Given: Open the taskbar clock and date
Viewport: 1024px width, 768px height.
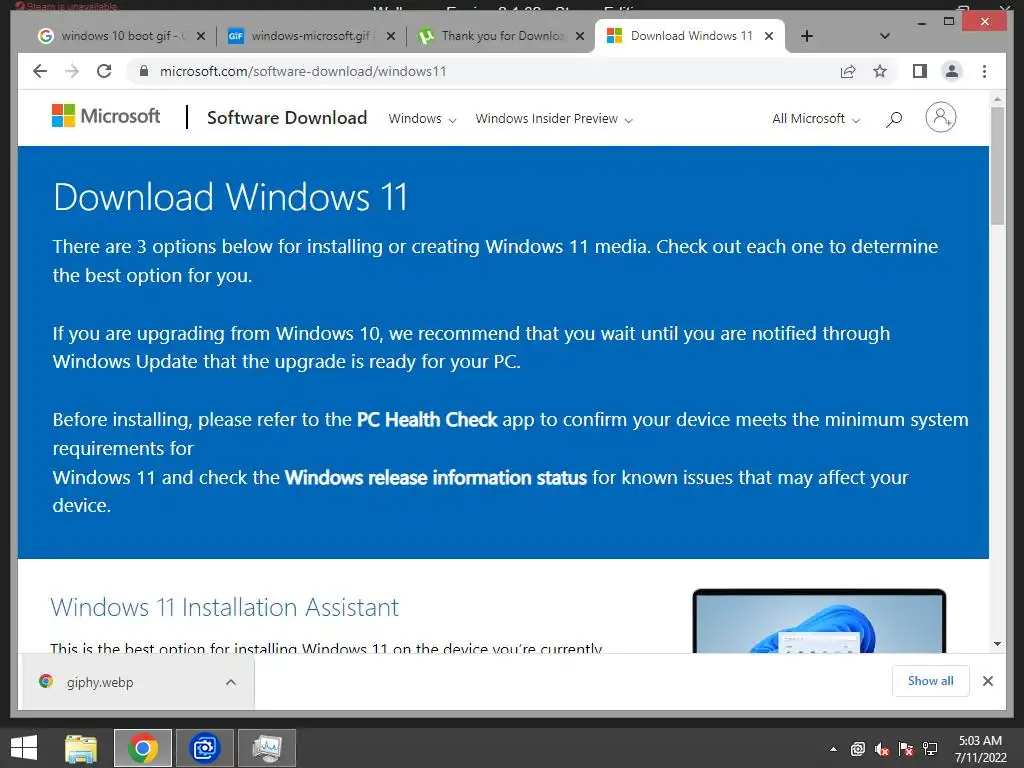Looking at the screenshot, I should (x=980, y=748).
